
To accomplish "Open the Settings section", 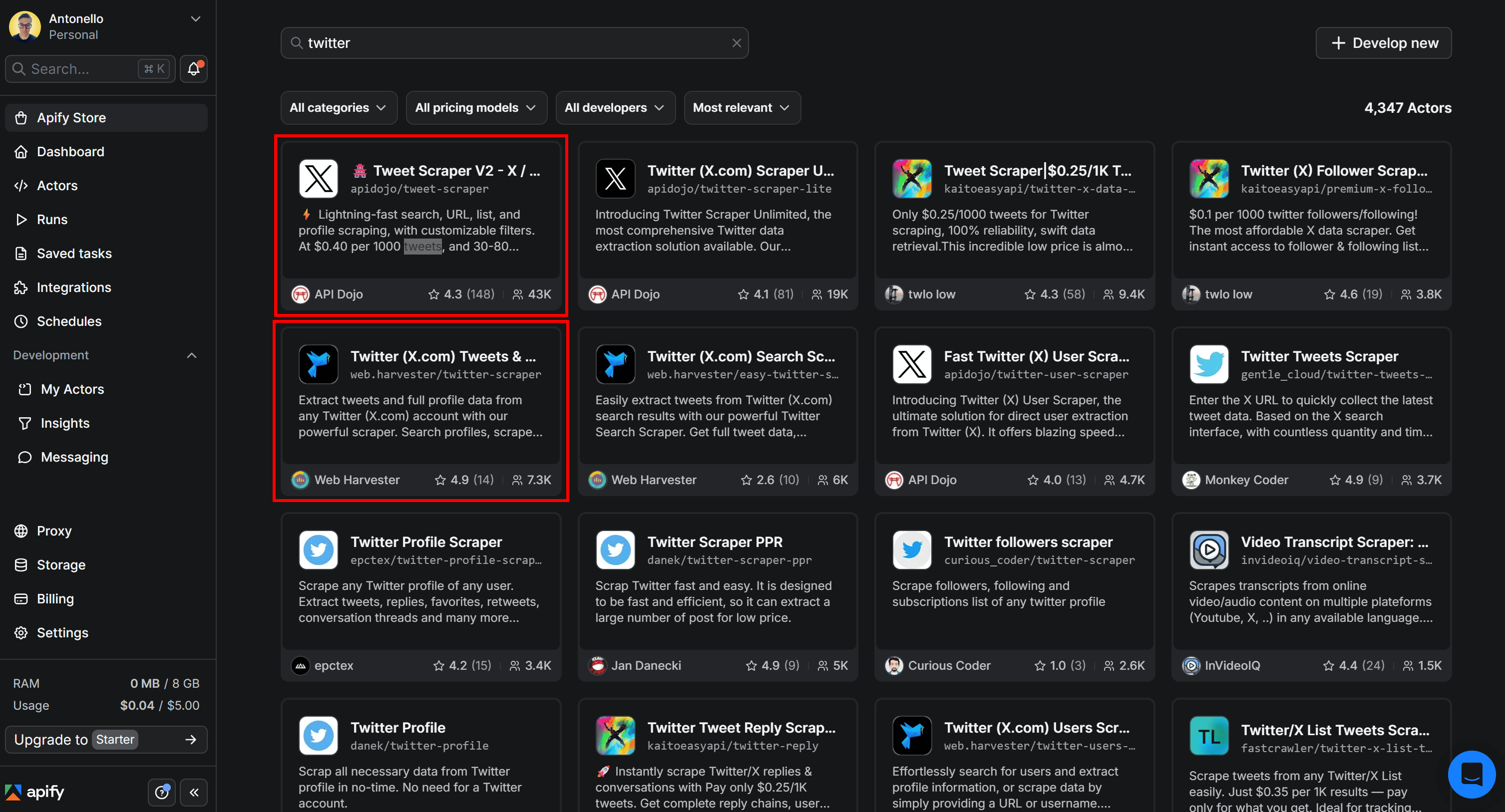I will (62, 632).
